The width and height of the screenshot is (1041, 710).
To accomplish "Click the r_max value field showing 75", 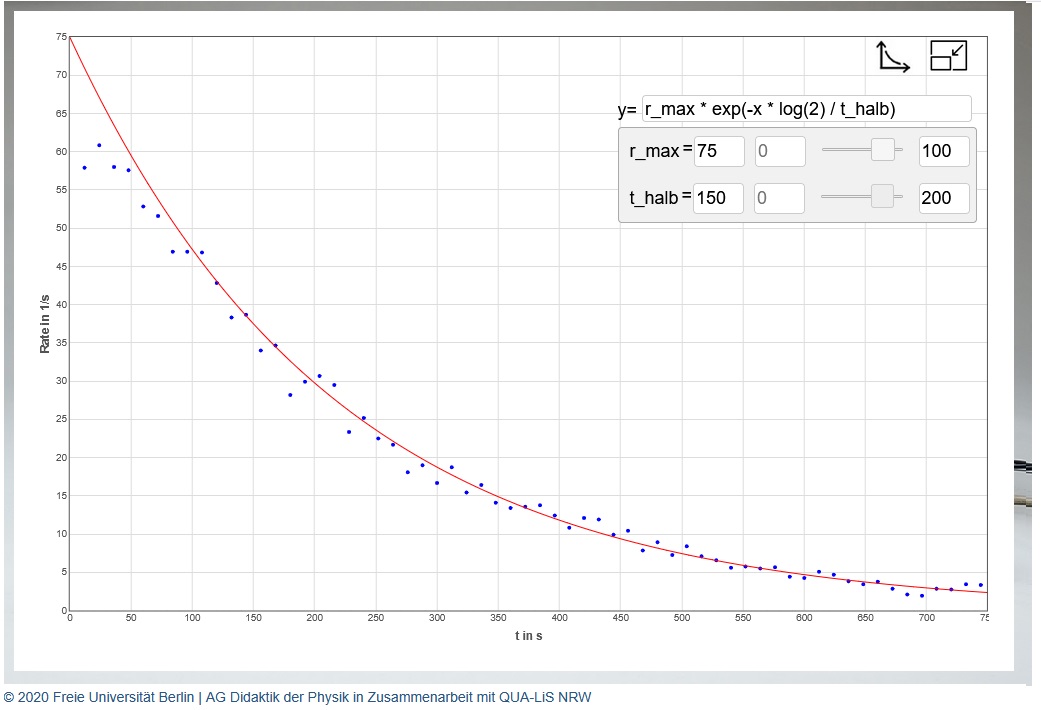I will tap(719, 151).
